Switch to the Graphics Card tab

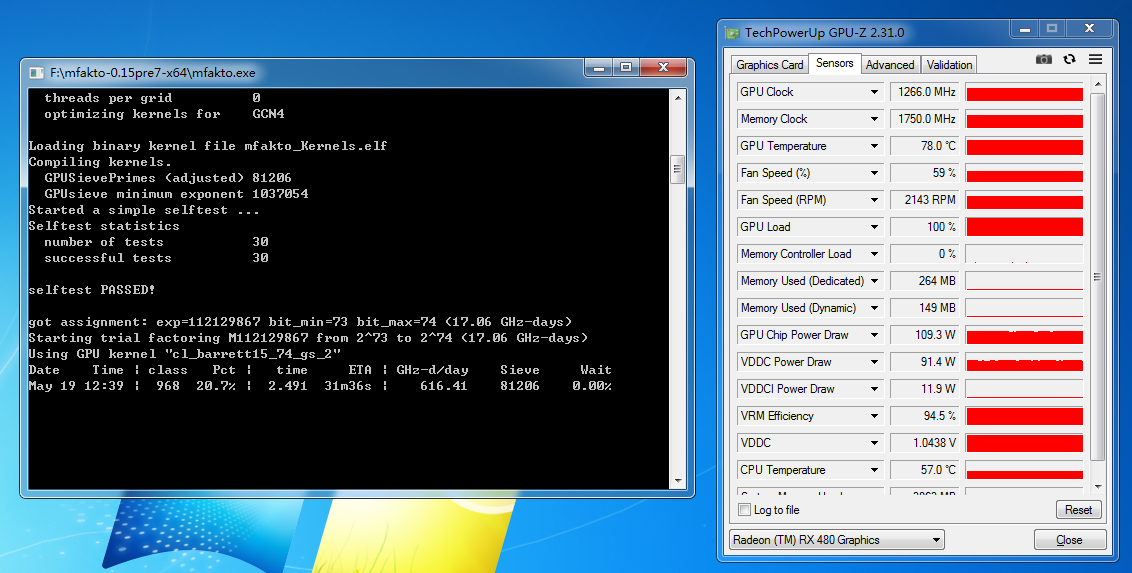(770, 64)
